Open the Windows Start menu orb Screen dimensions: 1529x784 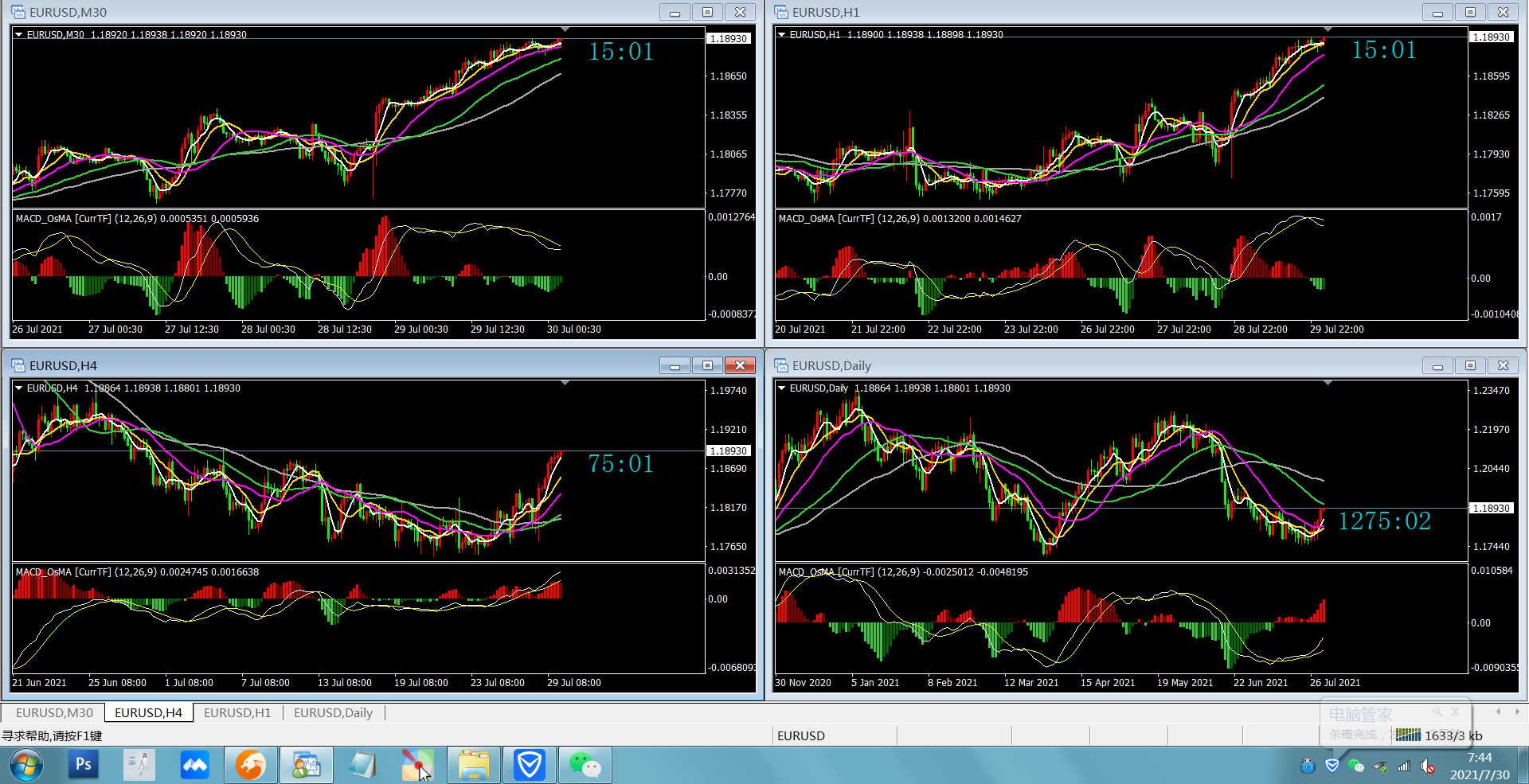tap(26, 766)
